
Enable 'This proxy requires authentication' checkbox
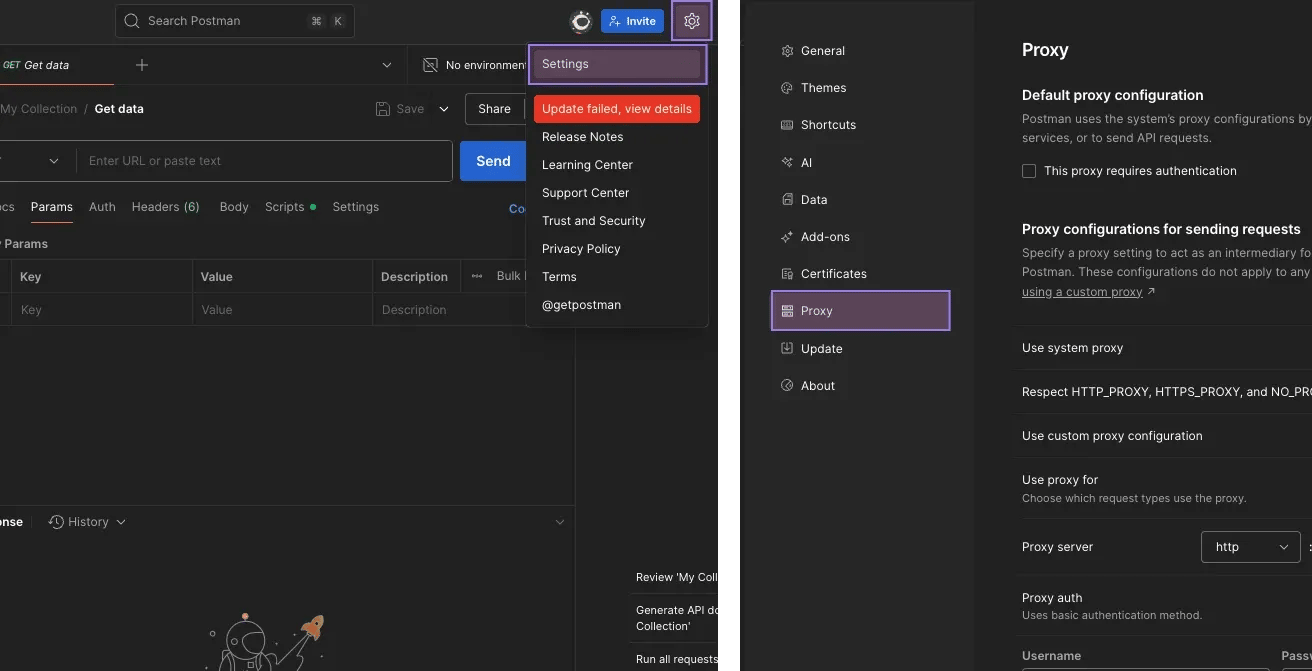pyautogui.click(x=1029, y=171)
